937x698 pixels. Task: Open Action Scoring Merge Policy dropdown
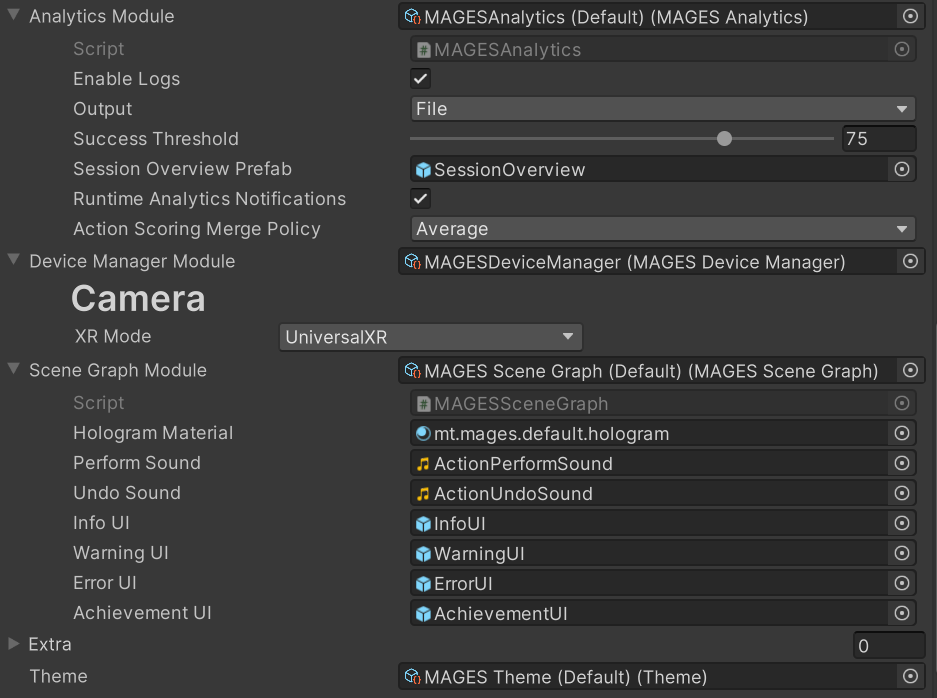pyautogui.click(x=663, y=229)
